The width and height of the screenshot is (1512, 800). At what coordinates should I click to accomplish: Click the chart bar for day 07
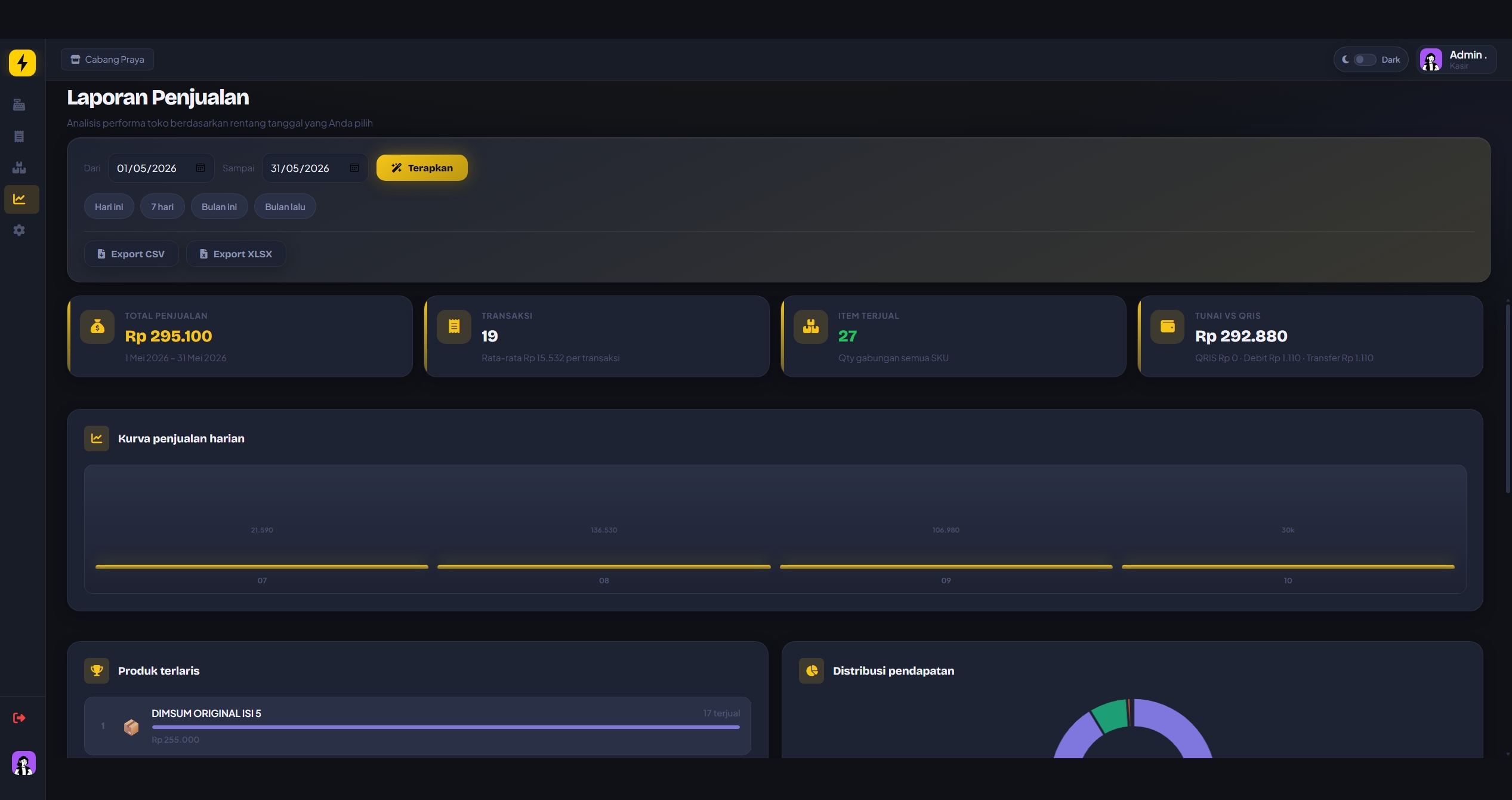(262, 567)
